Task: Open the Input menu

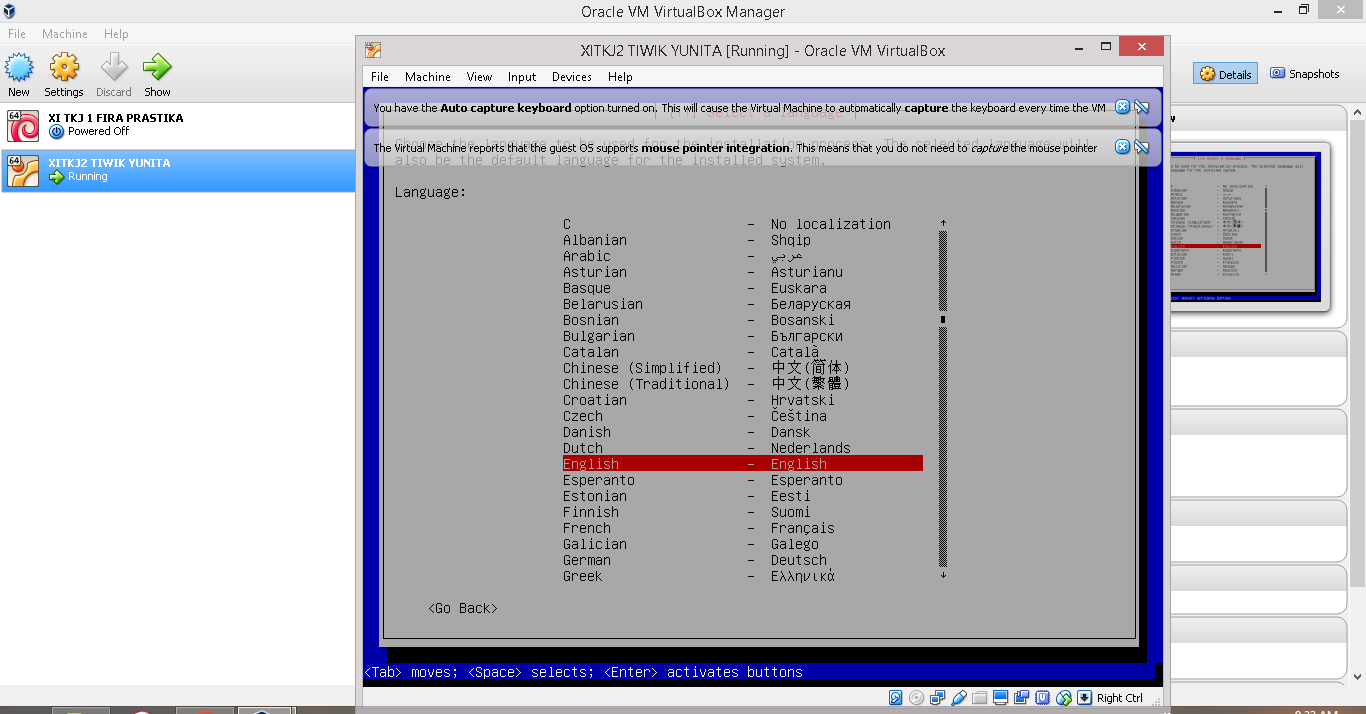Action: pyautogui.click(x=522, y=77)
